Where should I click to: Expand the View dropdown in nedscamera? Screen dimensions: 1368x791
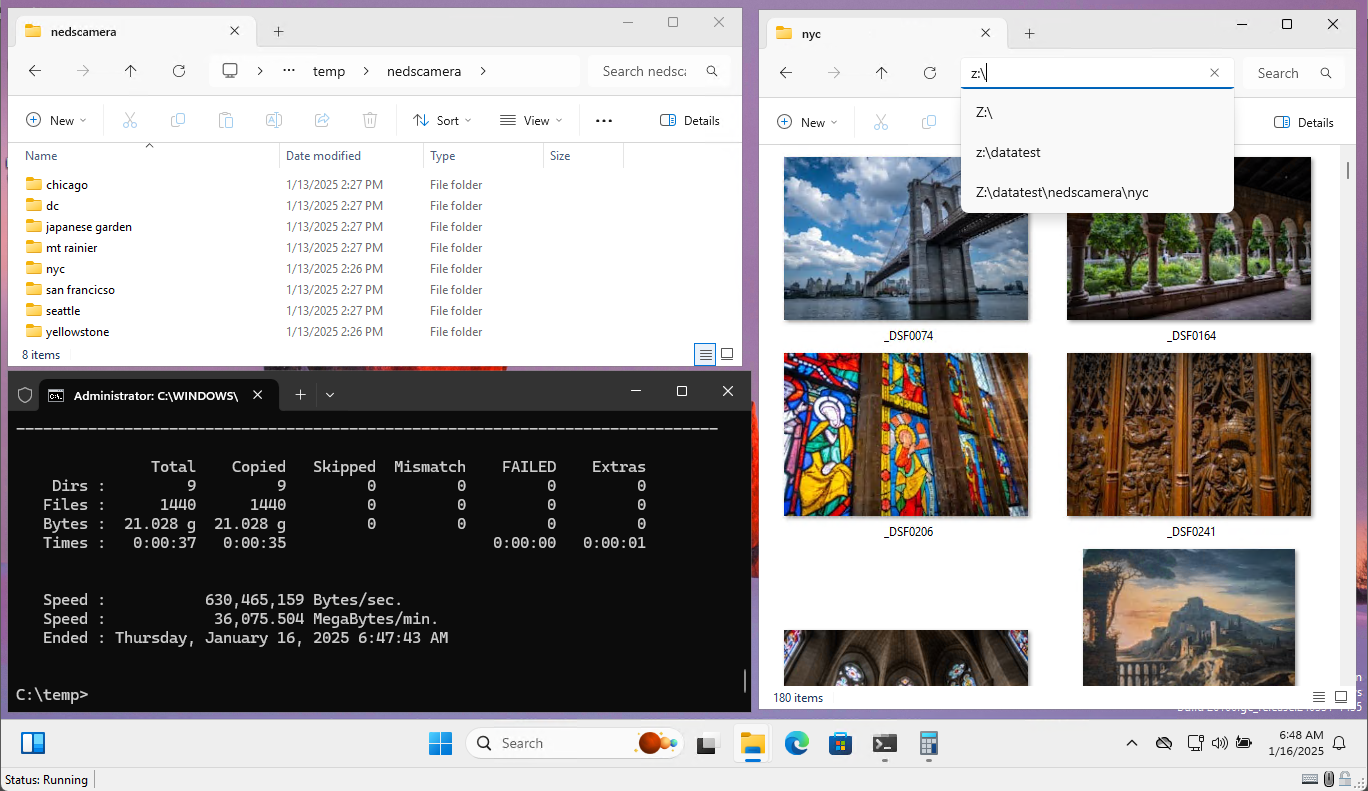tap(531, 120)
